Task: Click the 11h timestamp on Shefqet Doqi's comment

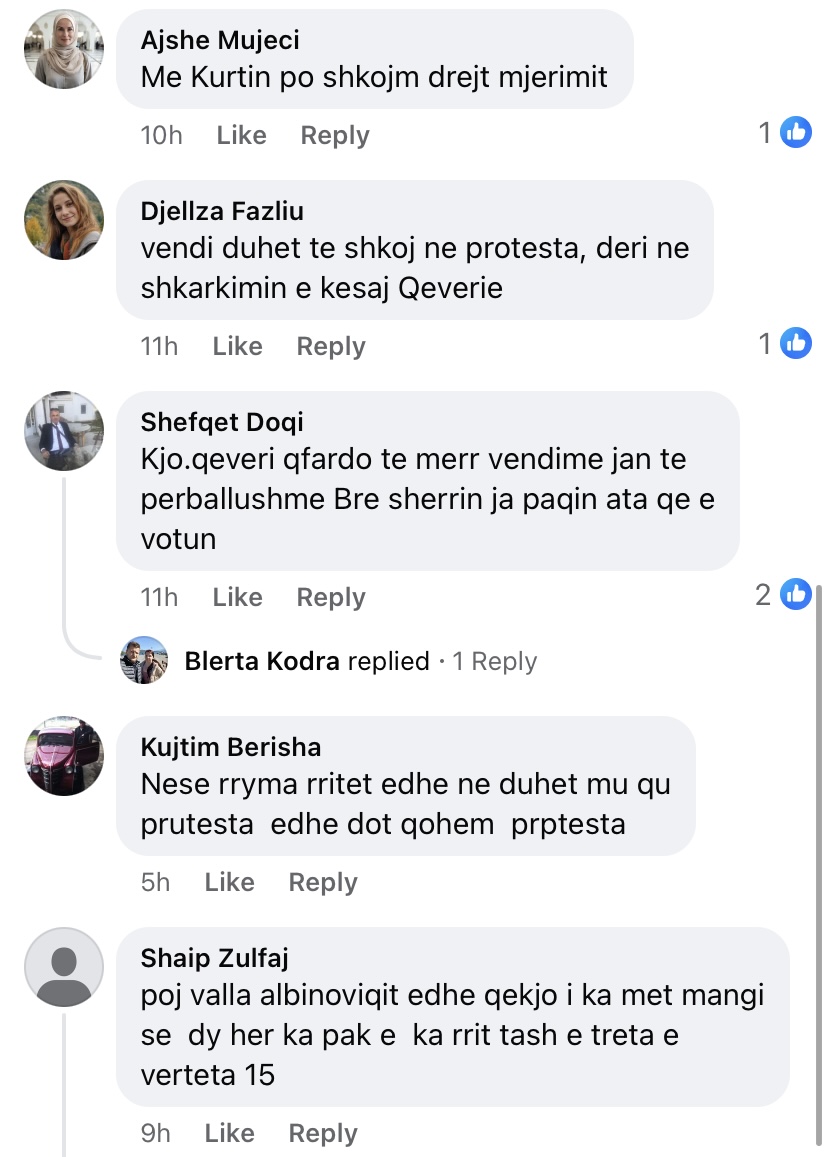Action: 159,597
